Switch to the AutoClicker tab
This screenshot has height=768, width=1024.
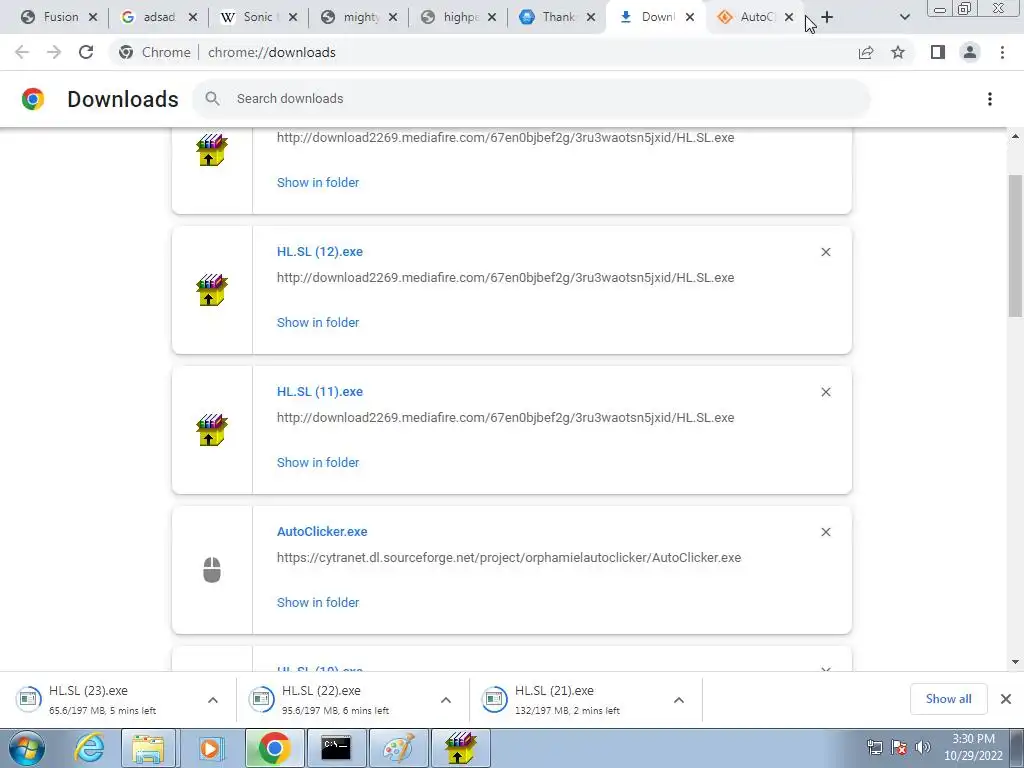coord(748,17)
